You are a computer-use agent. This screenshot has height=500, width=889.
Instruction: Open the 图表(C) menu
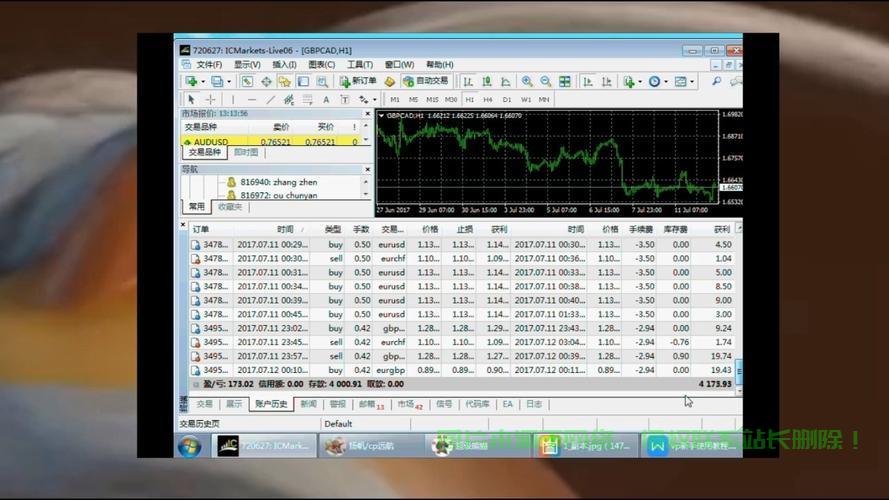[321, 65]
